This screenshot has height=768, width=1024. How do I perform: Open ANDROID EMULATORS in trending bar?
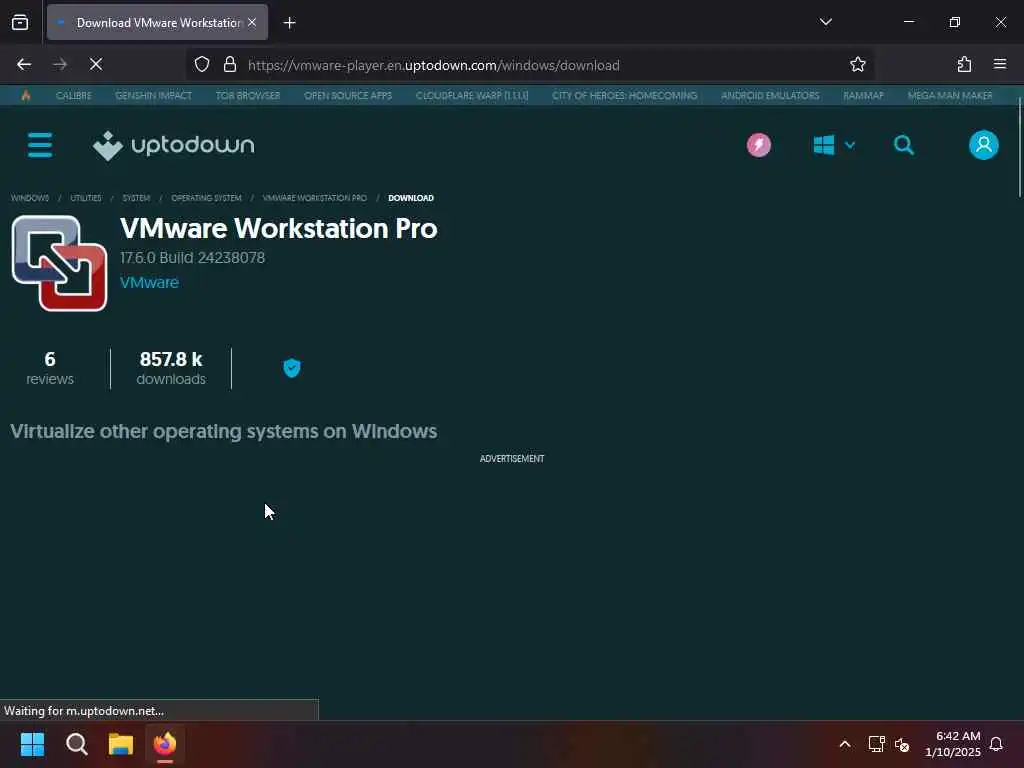click(770, 96)
